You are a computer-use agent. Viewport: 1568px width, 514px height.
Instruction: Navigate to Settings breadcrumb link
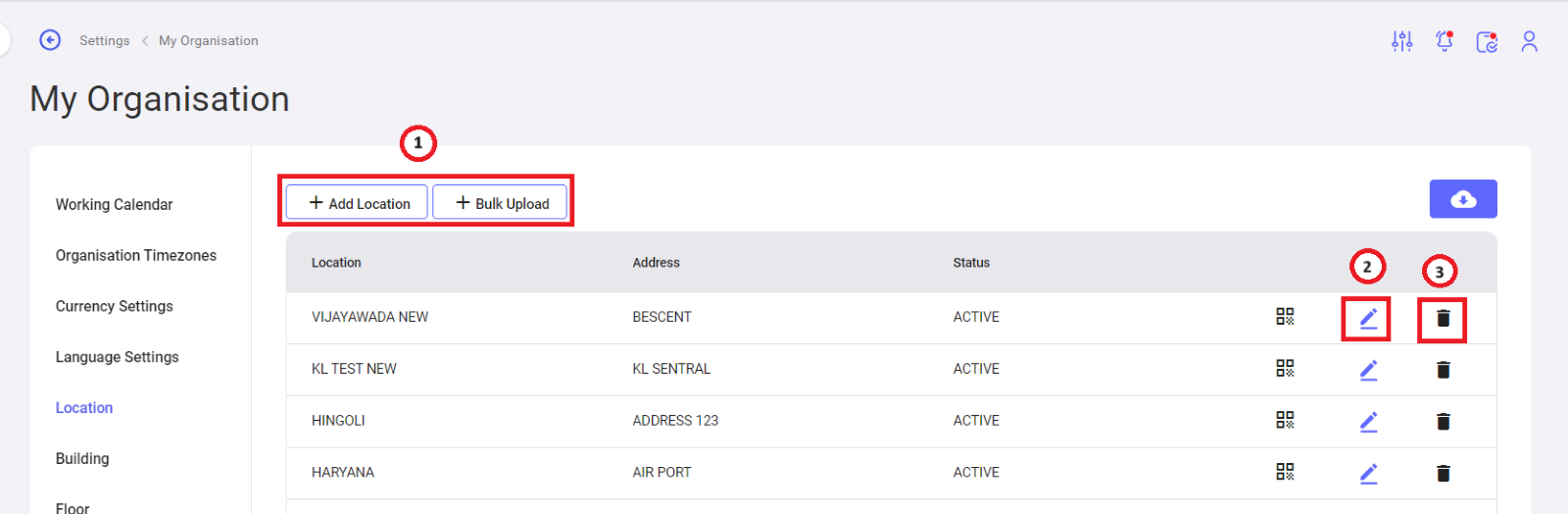point(105,40)
